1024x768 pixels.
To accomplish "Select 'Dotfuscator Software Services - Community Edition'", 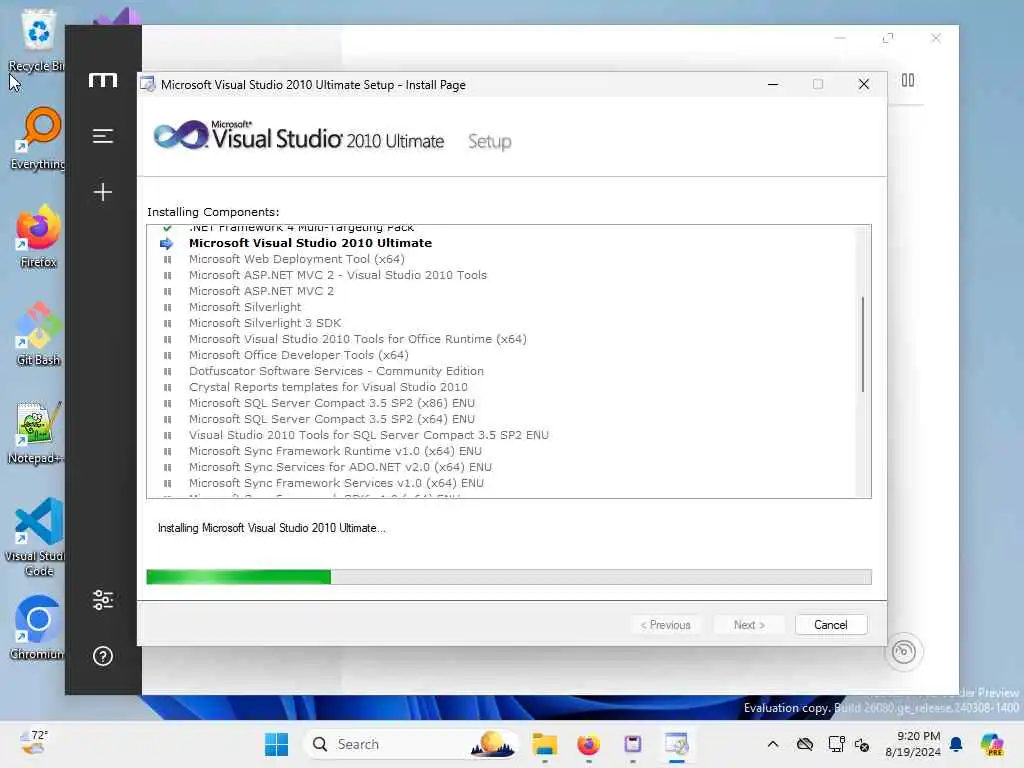I will 501,371.
